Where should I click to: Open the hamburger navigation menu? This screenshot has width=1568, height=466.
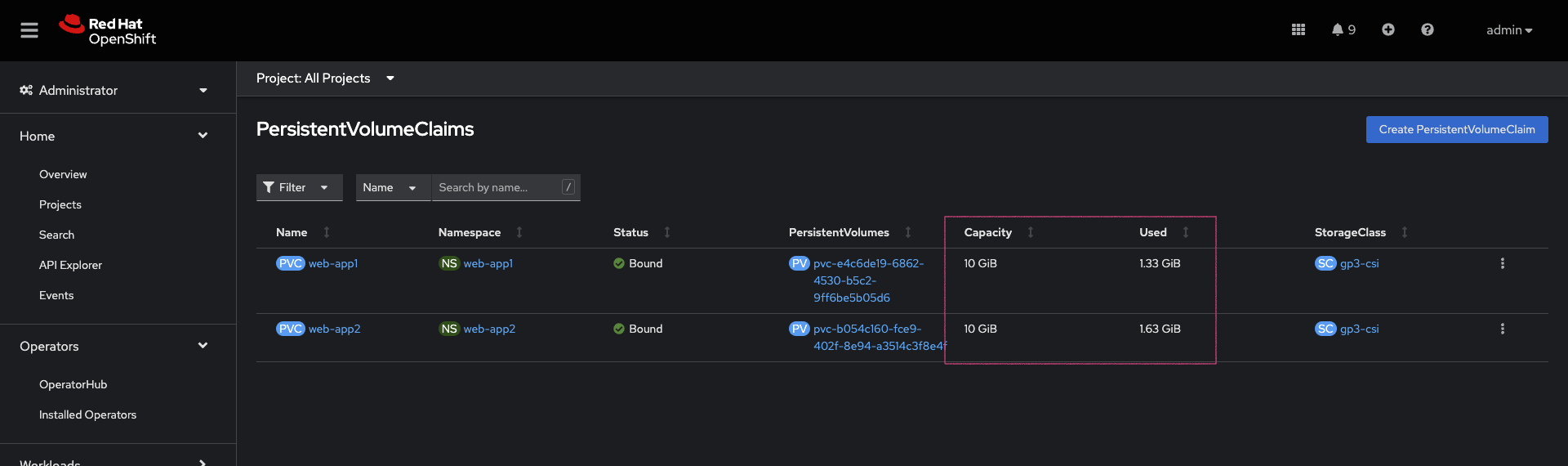29,30
